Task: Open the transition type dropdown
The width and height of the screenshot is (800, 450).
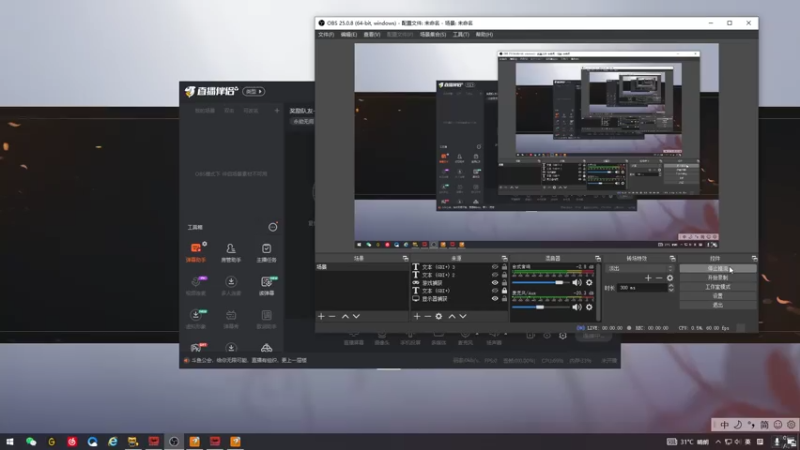Action: 640,268
